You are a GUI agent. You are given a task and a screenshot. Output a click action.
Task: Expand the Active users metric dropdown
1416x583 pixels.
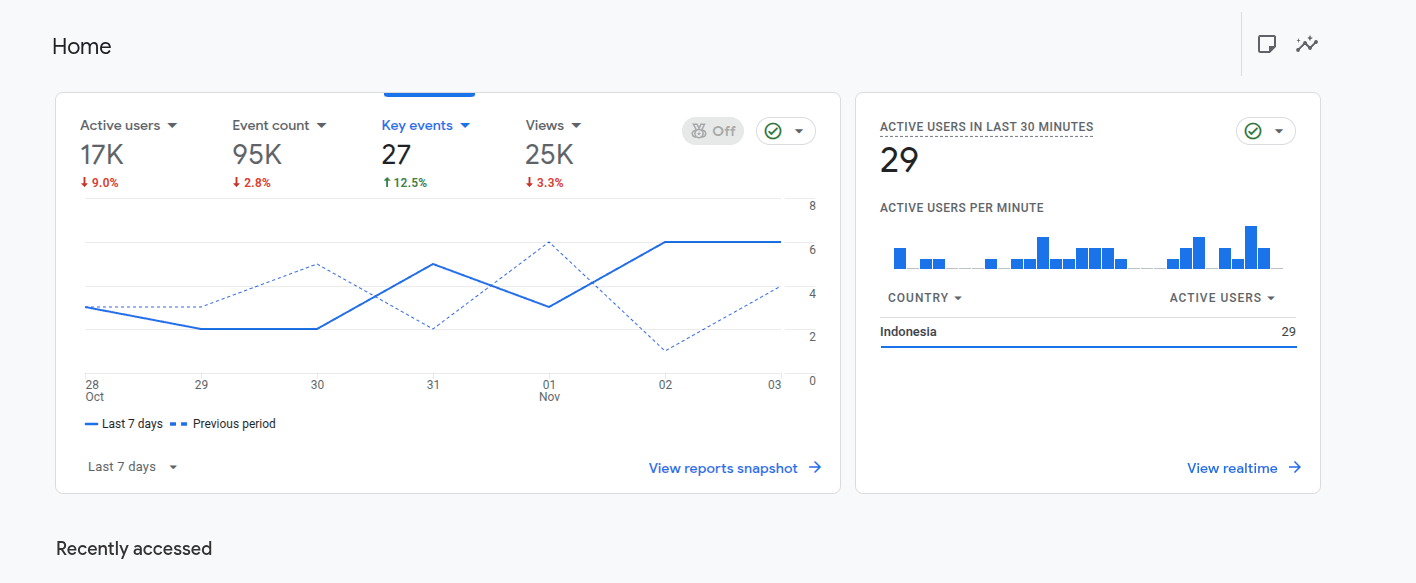[172, 126]
